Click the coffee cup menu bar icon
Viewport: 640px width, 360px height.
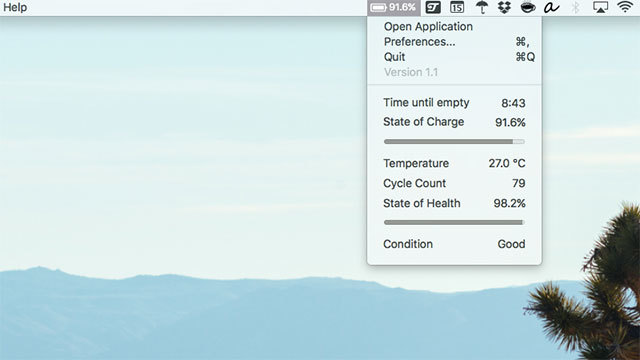point(528,7)
